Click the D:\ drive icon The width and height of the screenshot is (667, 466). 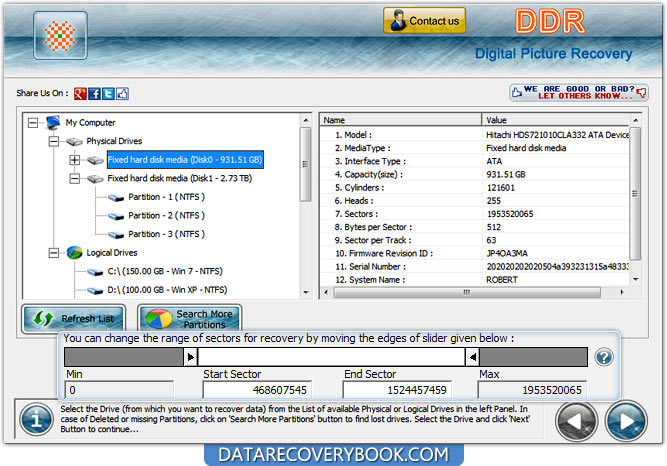coord(95,291)
